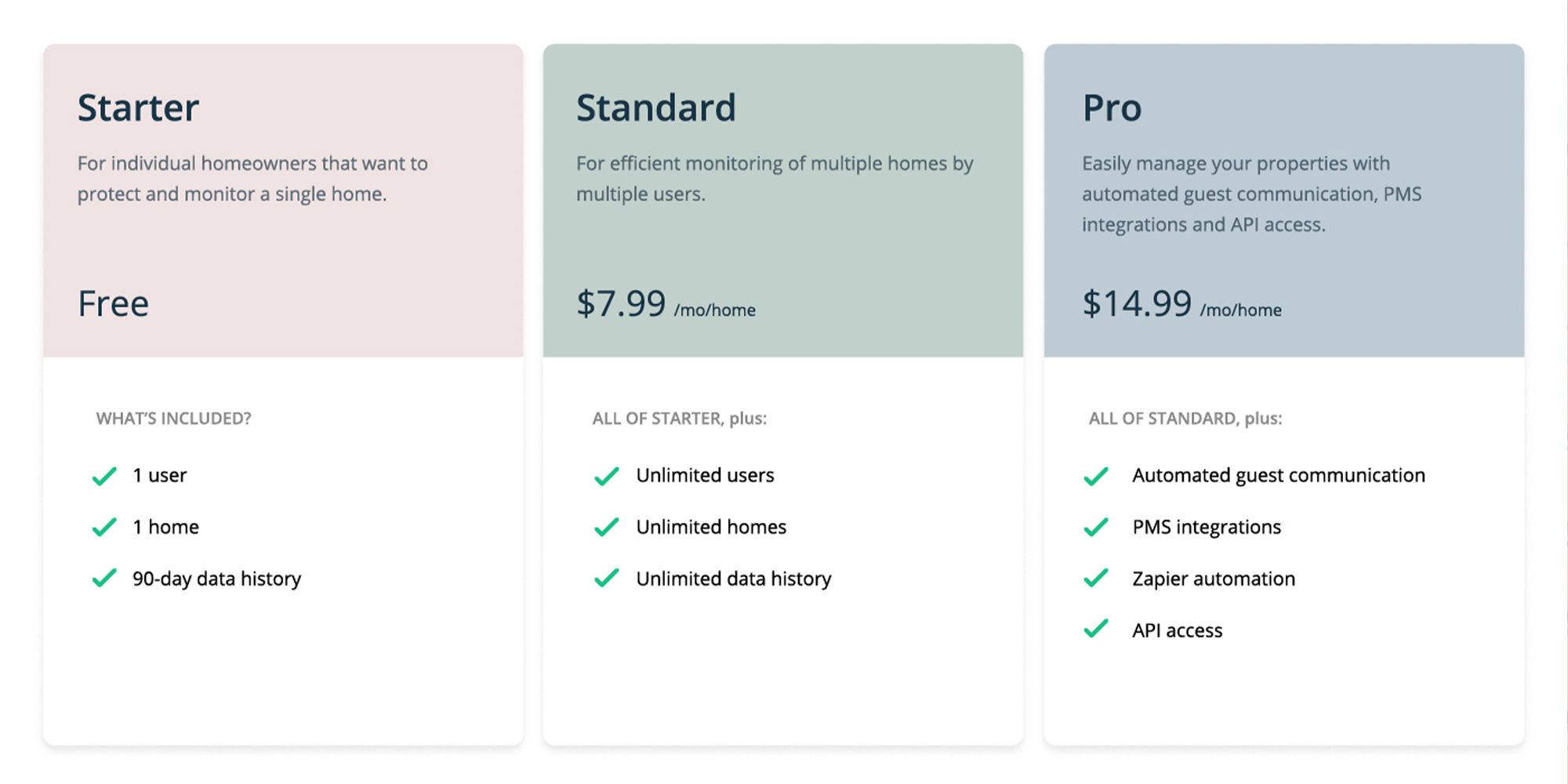Click the Zapier automation feature text
Image resolution: width=1568 pixels, height=784 pixels.
[x=1214, y=579]
